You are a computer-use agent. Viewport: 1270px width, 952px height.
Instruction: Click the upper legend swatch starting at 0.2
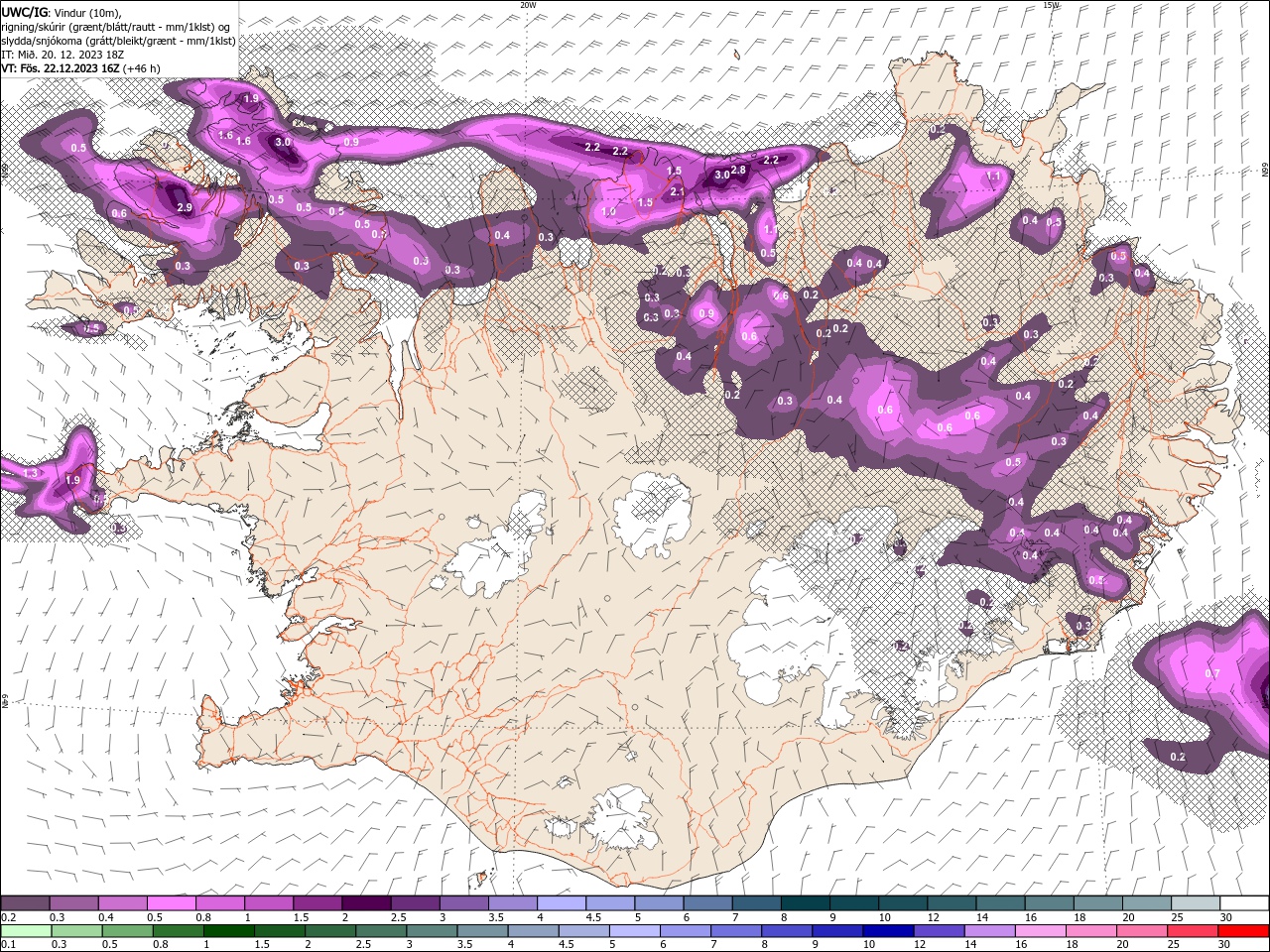pyautogui.click(x=26, y=903)
